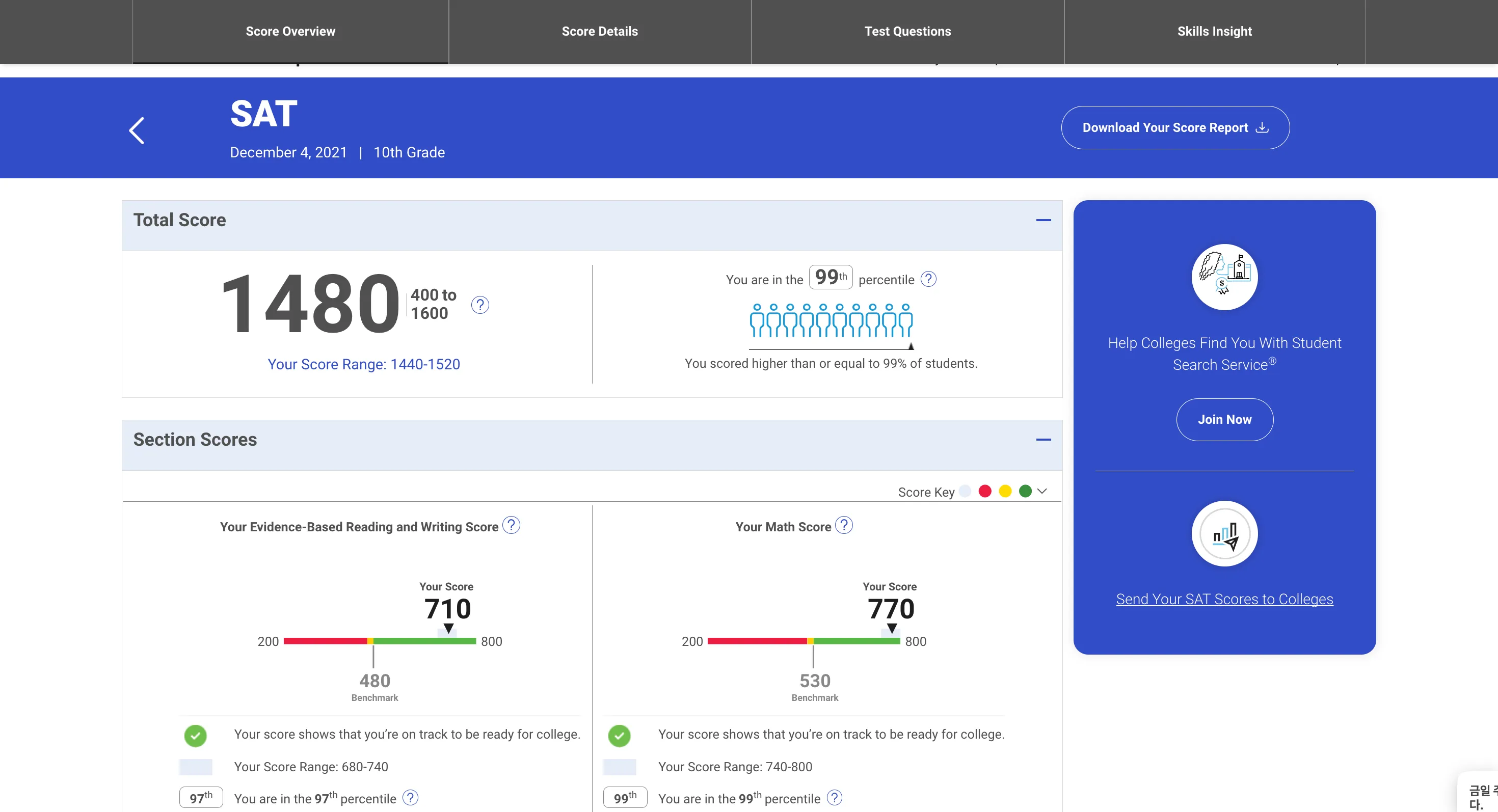Expand the Score Key dropdown chevron

tap(1042, 492)
